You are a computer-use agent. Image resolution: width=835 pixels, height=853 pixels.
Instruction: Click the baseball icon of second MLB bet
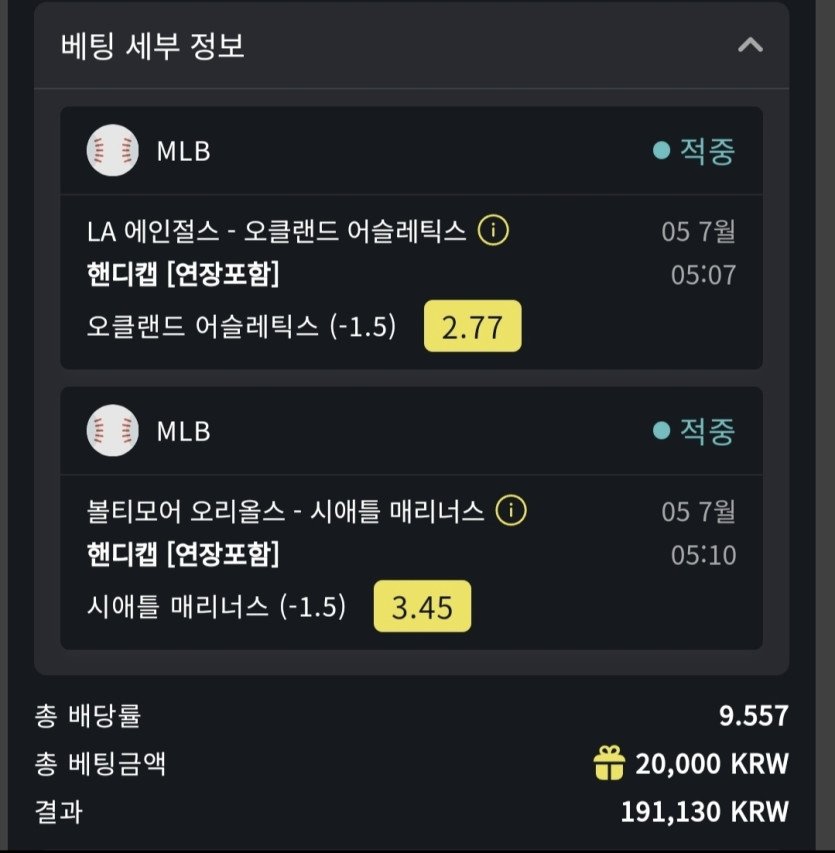113,430
